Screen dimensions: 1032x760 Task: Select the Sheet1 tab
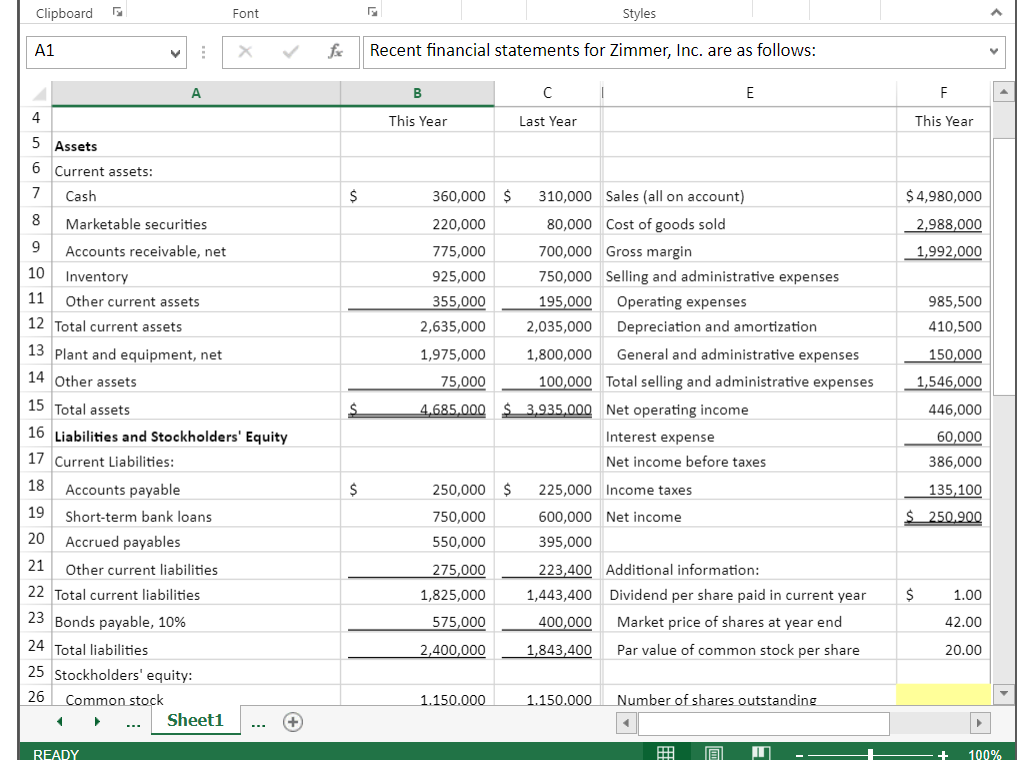195,721
